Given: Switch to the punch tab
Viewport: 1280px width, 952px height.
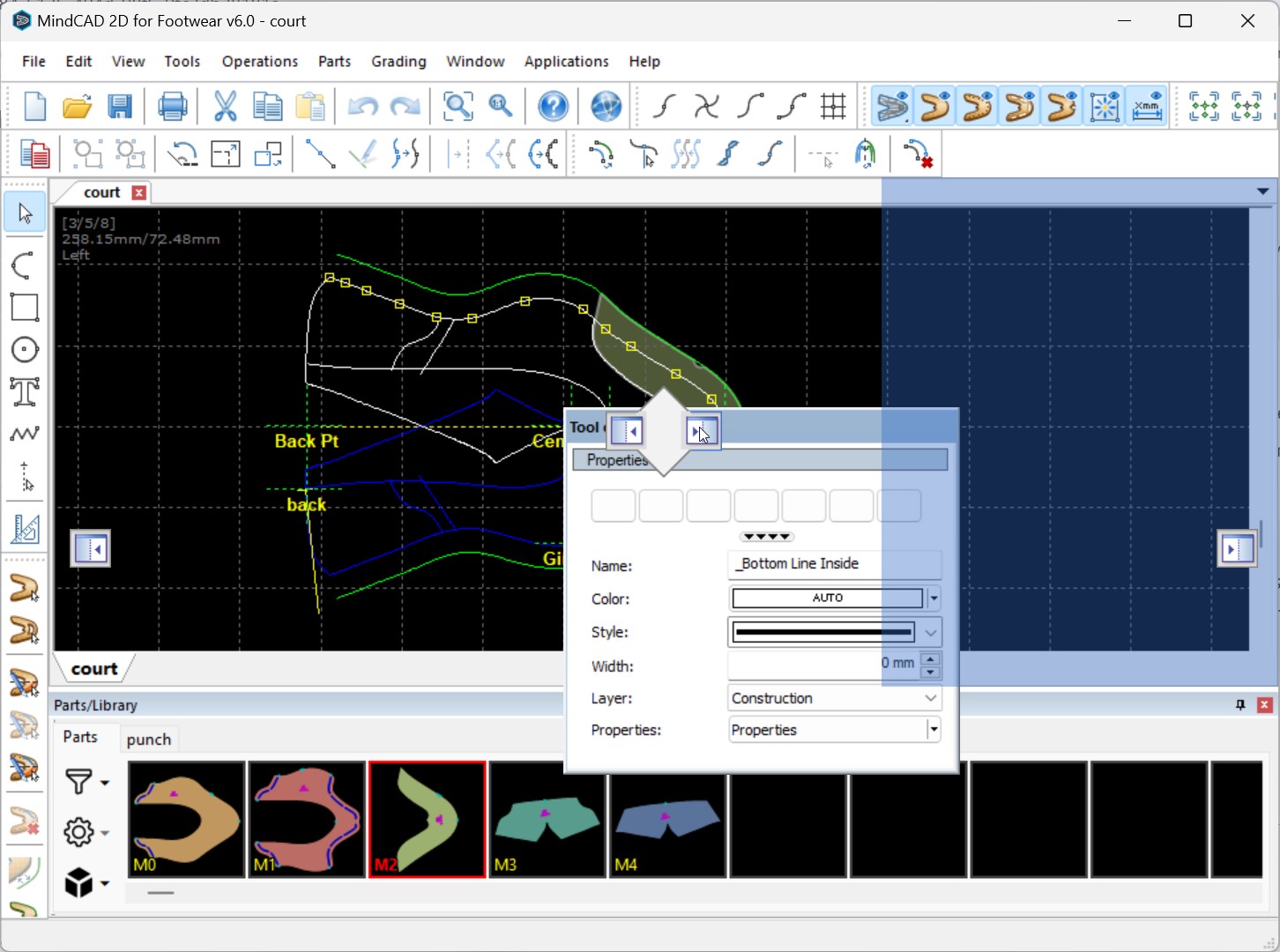Looking at the screenshot, I should tap(148, 740).
